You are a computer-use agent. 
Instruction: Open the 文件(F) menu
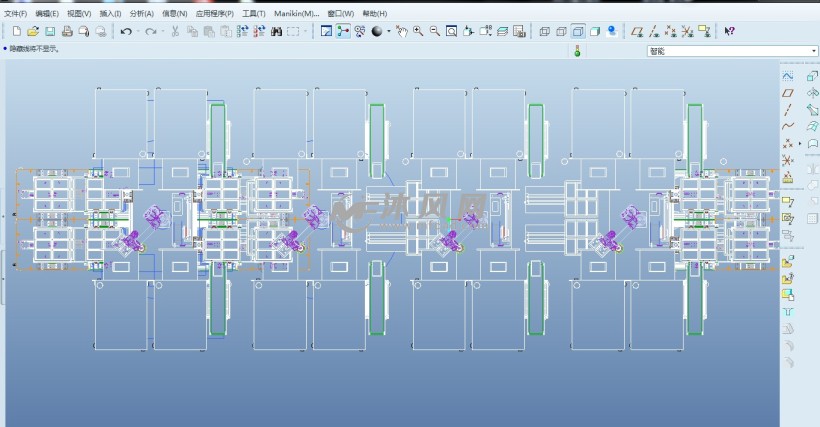(15, 14)
